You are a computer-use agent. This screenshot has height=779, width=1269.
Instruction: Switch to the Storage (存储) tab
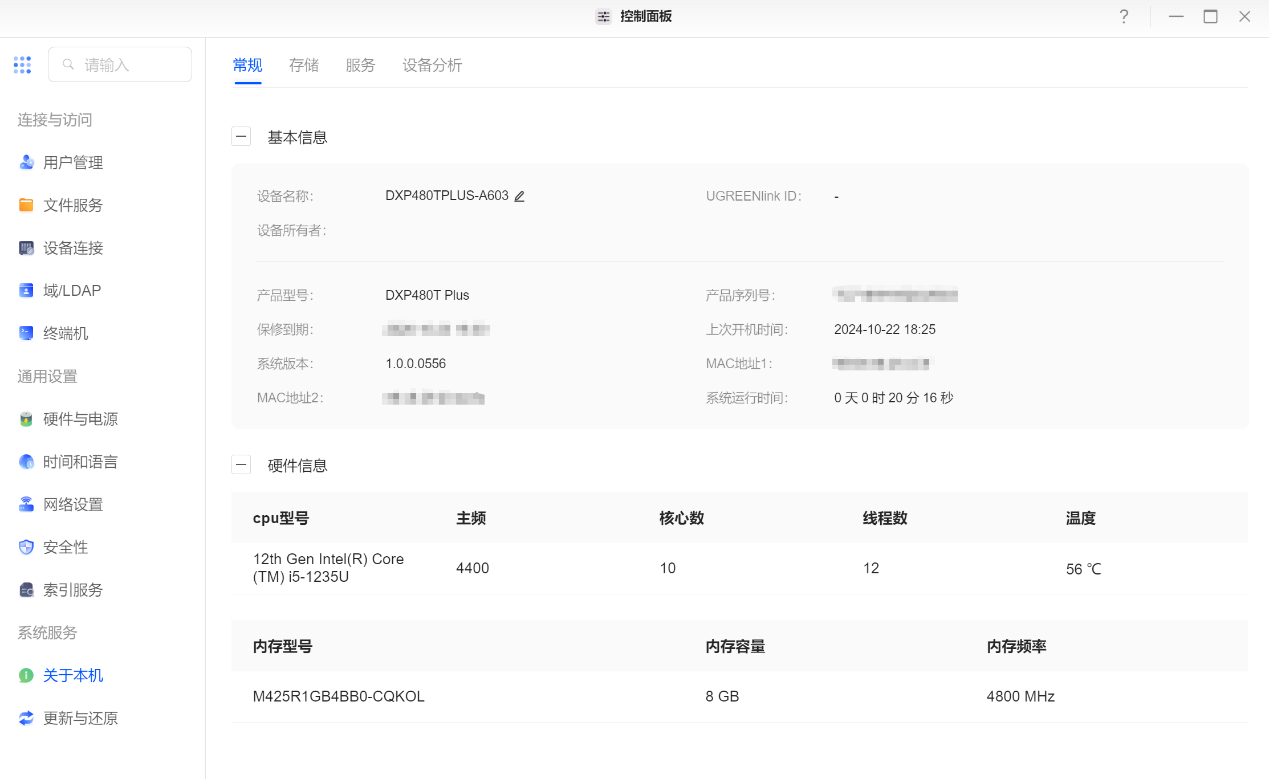(x=304, y=65)
